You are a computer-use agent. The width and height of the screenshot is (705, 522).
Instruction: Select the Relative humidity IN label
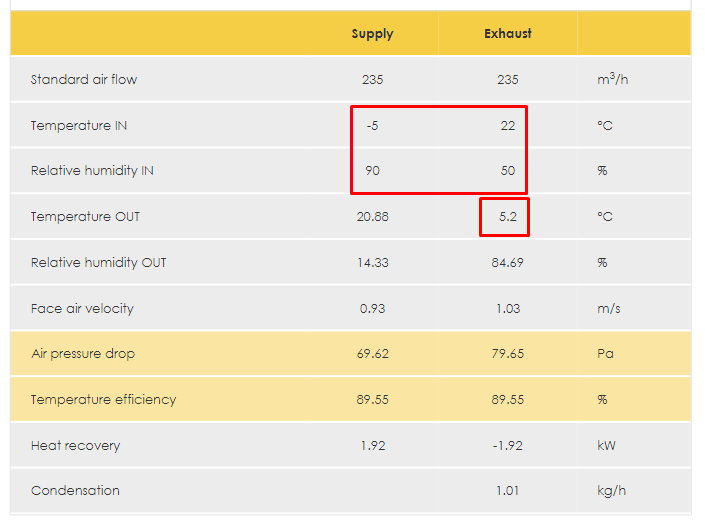(x=92, y=170)
